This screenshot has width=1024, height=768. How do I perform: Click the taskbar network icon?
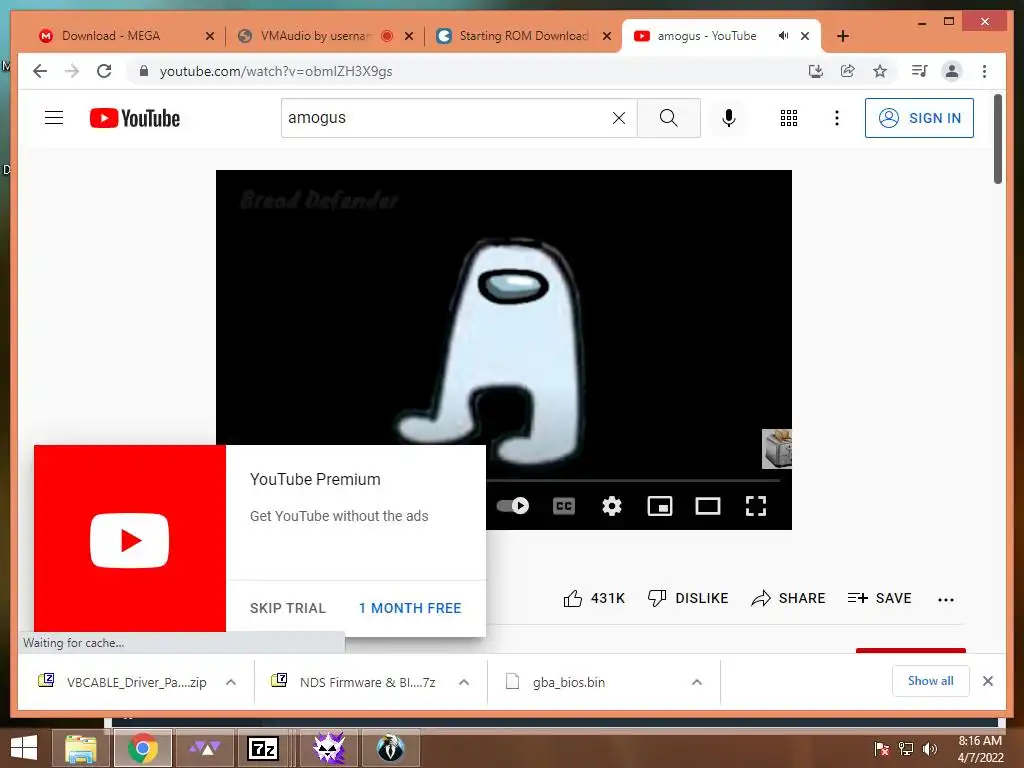click(906, 749)
